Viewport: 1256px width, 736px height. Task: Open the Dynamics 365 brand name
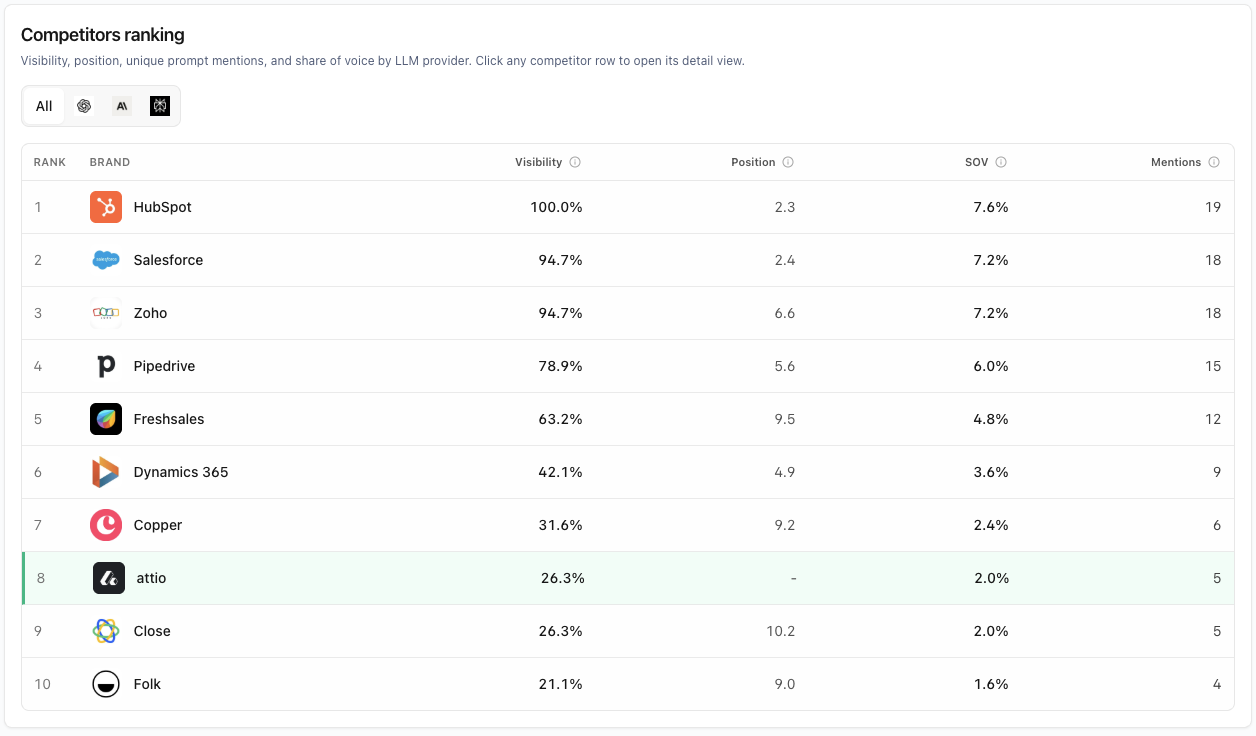click(181, 472)
